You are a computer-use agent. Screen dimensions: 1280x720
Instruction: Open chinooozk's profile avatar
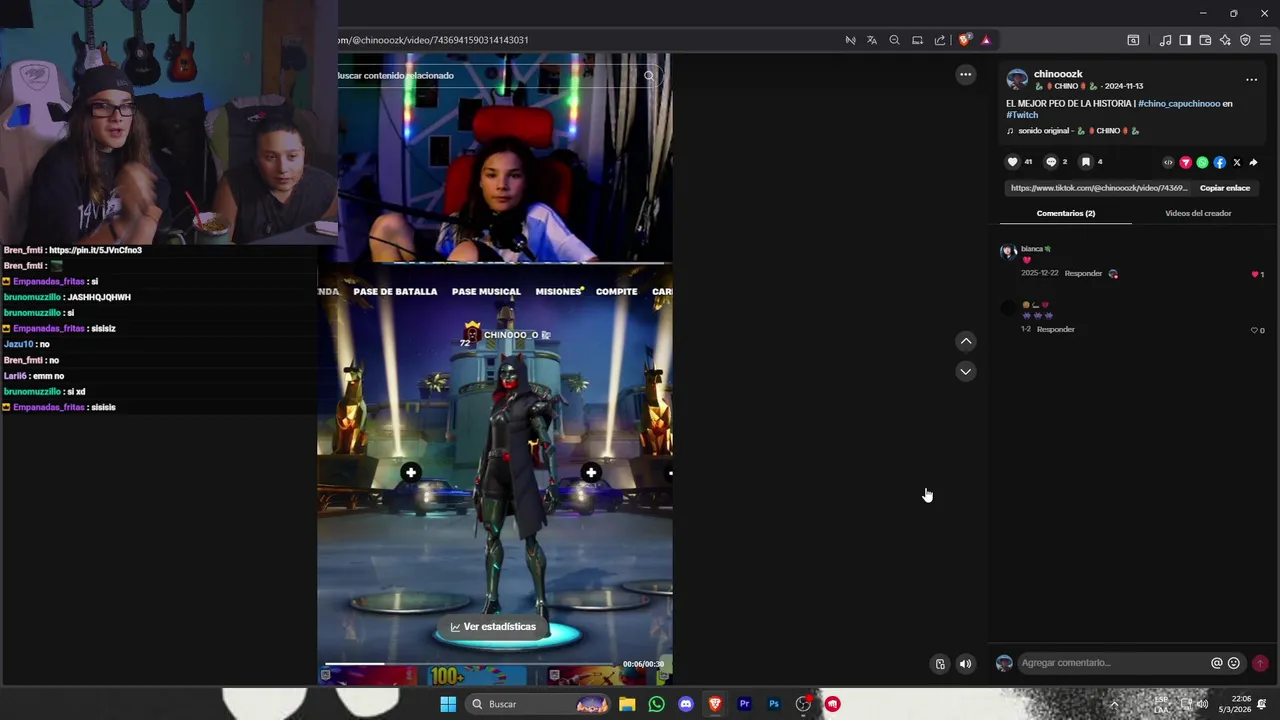coord(1017,79)
